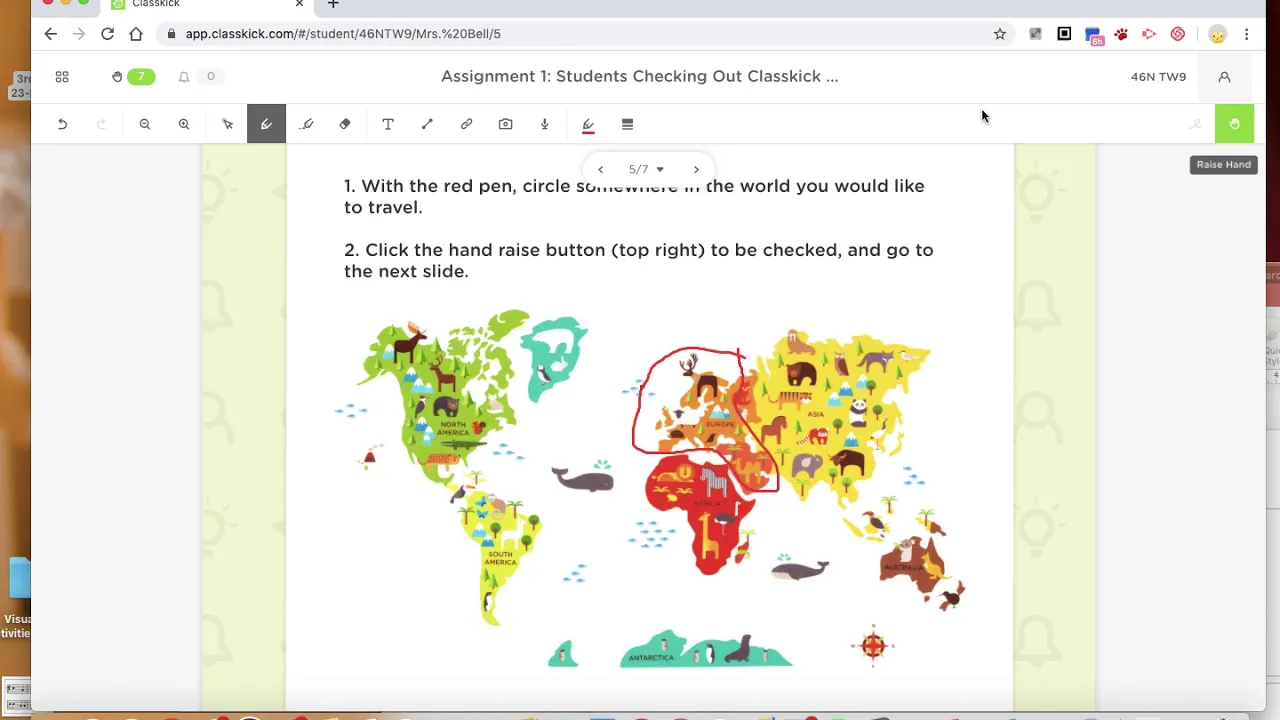Go forward in the browser
Viewport: 1280px width, 720px height.
coord(79,34)
